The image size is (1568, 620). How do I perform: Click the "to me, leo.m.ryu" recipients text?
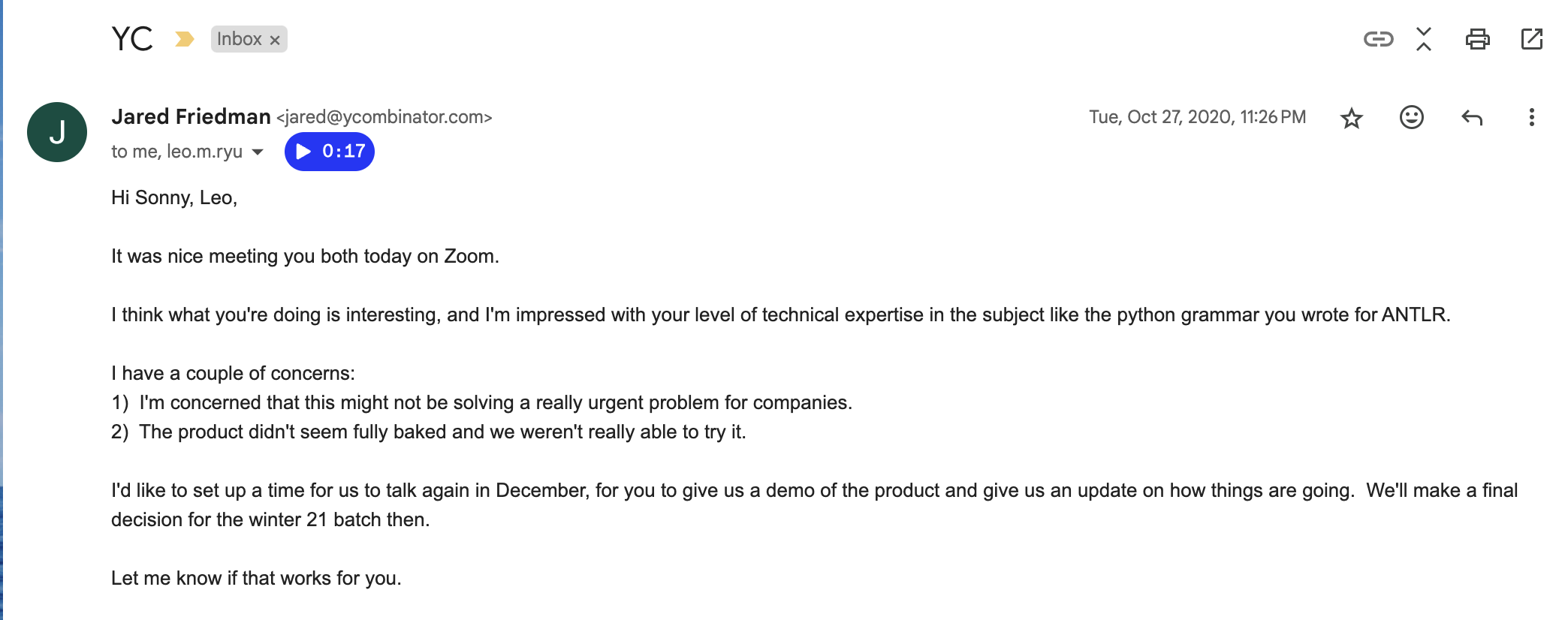point(176,152)
